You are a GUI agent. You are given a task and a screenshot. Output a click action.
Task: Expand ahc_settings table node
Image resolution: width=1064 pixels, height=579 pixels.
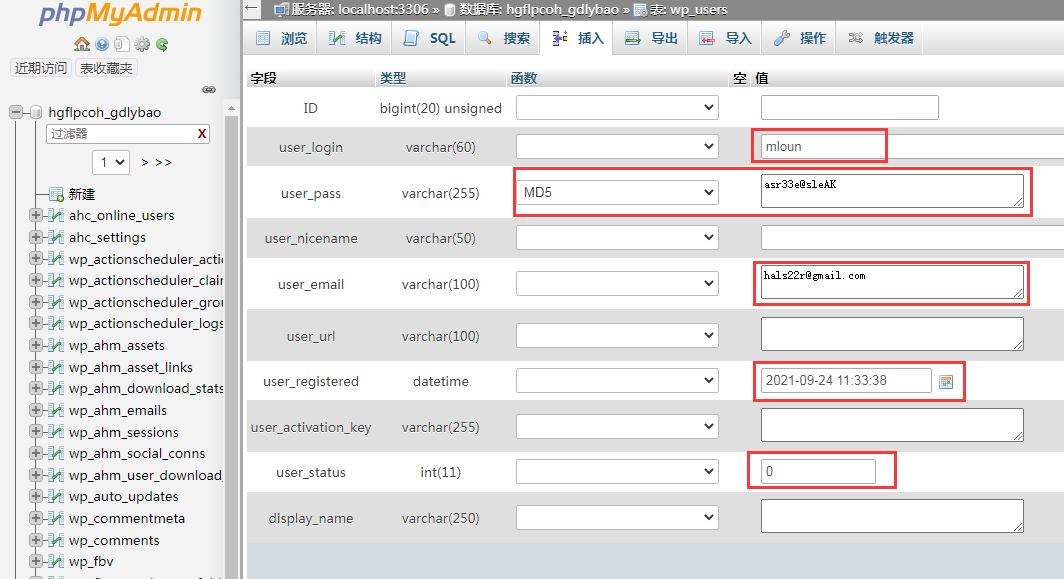point(35,237)
